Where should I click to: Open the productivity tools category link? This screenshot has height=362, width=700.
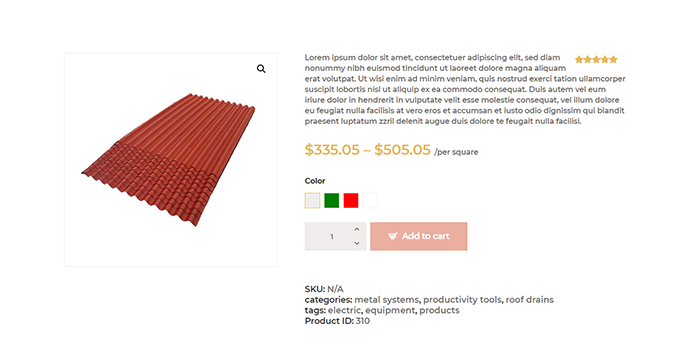pos(462,300)
